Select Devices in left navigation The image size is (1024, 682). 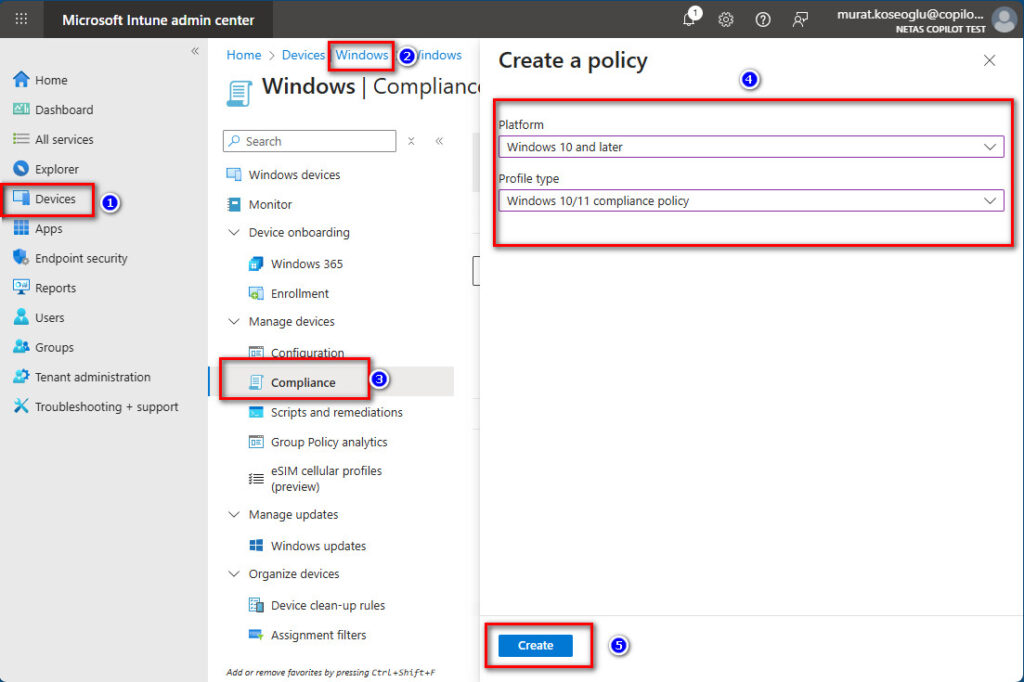(x=55, y=199)
